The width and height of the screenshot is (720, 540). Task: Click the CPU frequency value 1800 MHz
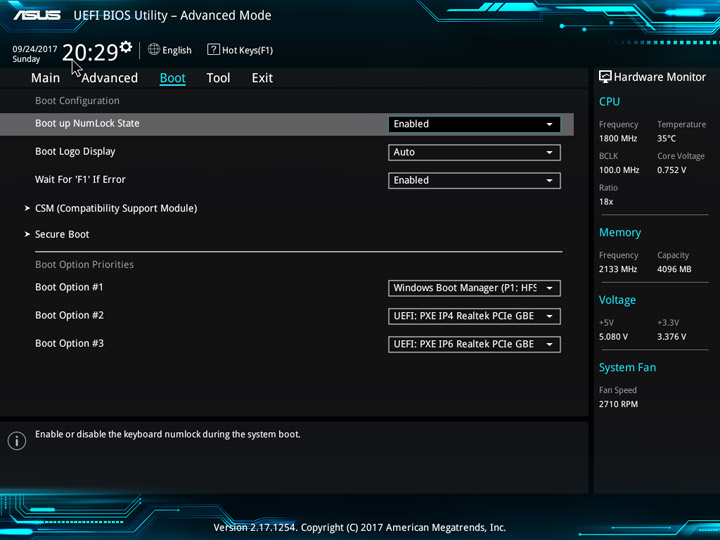[x=618, y=138]
